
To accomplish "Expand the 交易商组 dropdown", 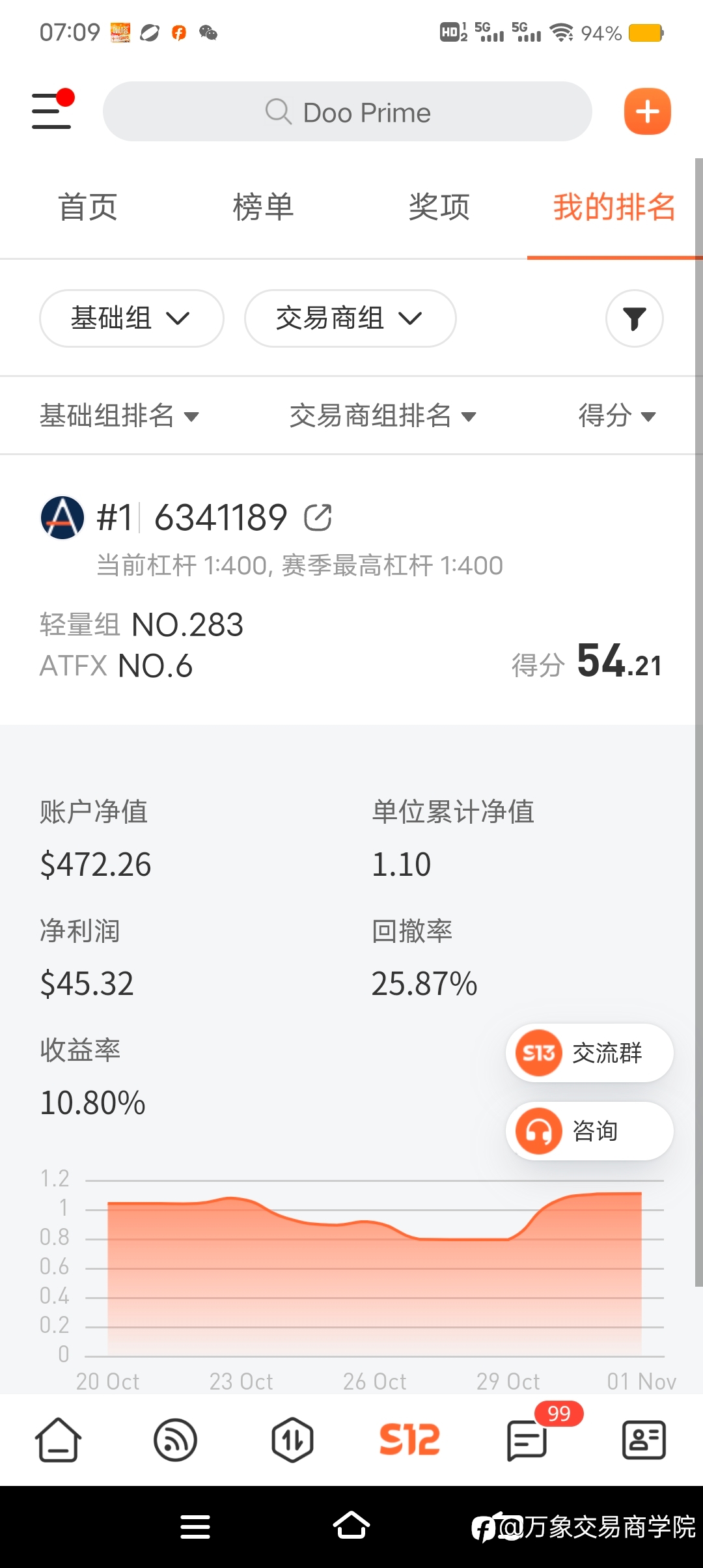I will [x=350, y=318].
